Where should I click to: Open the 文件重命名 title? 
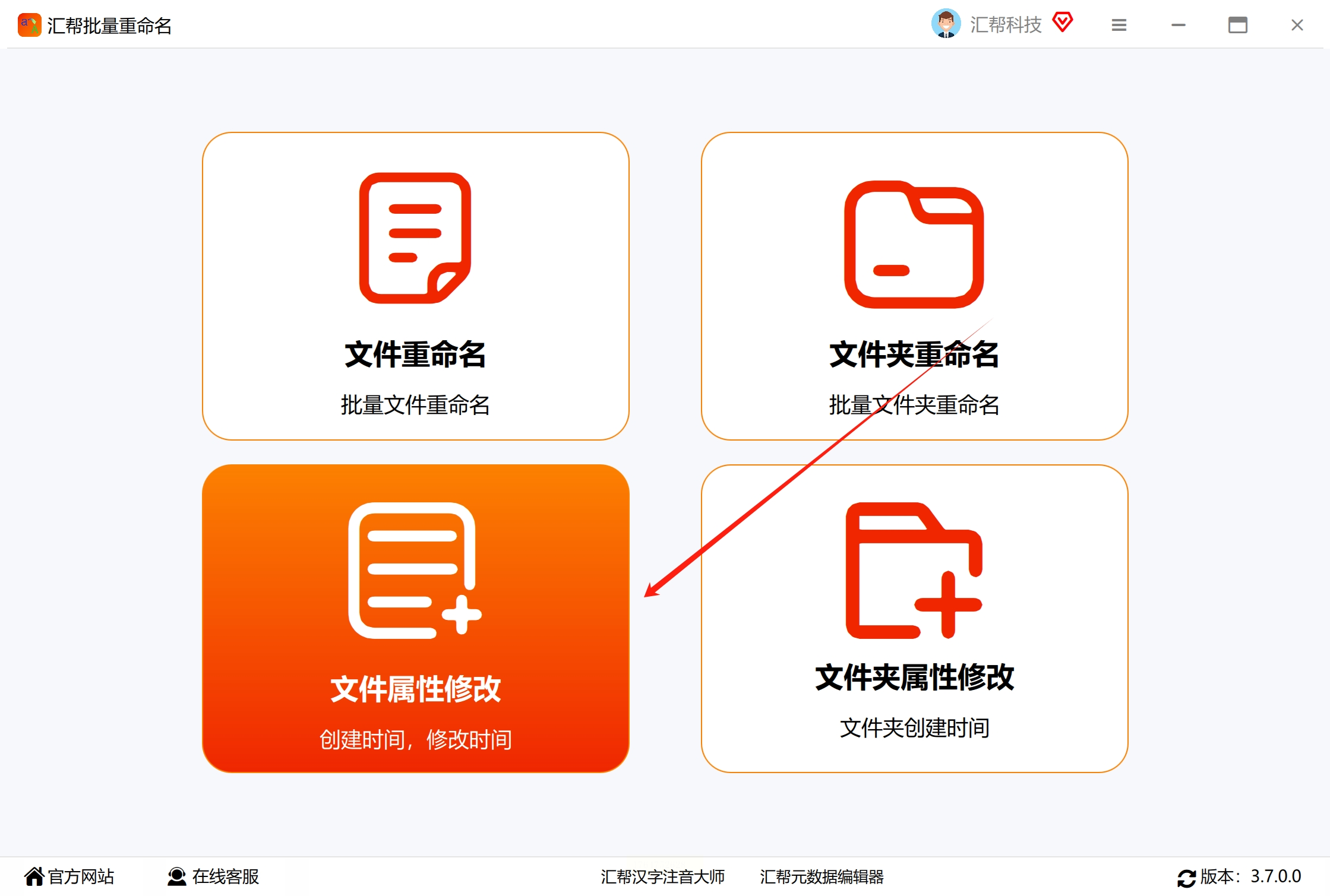415,354
